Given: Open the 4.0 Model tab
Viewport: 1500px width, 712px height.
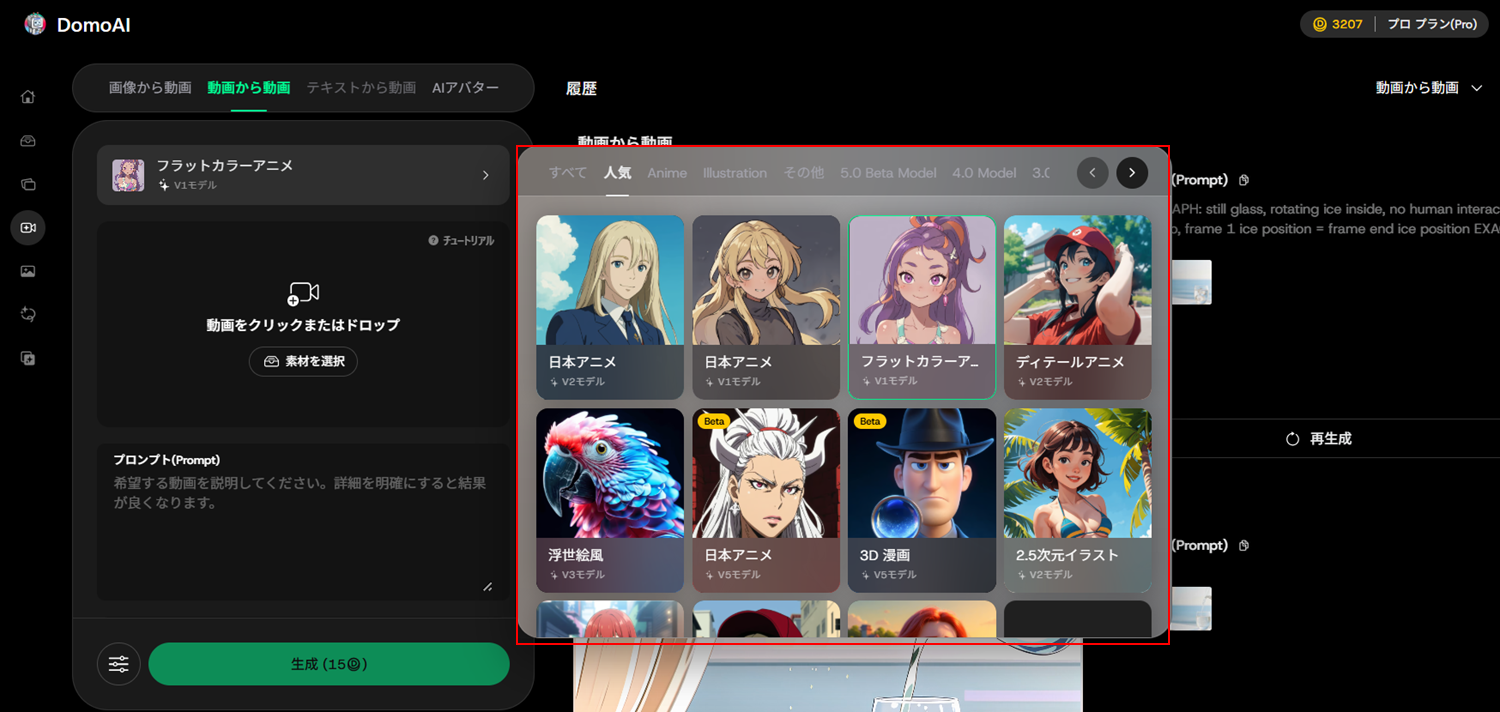Looking at the screenshot, I should tap(984, 173).
